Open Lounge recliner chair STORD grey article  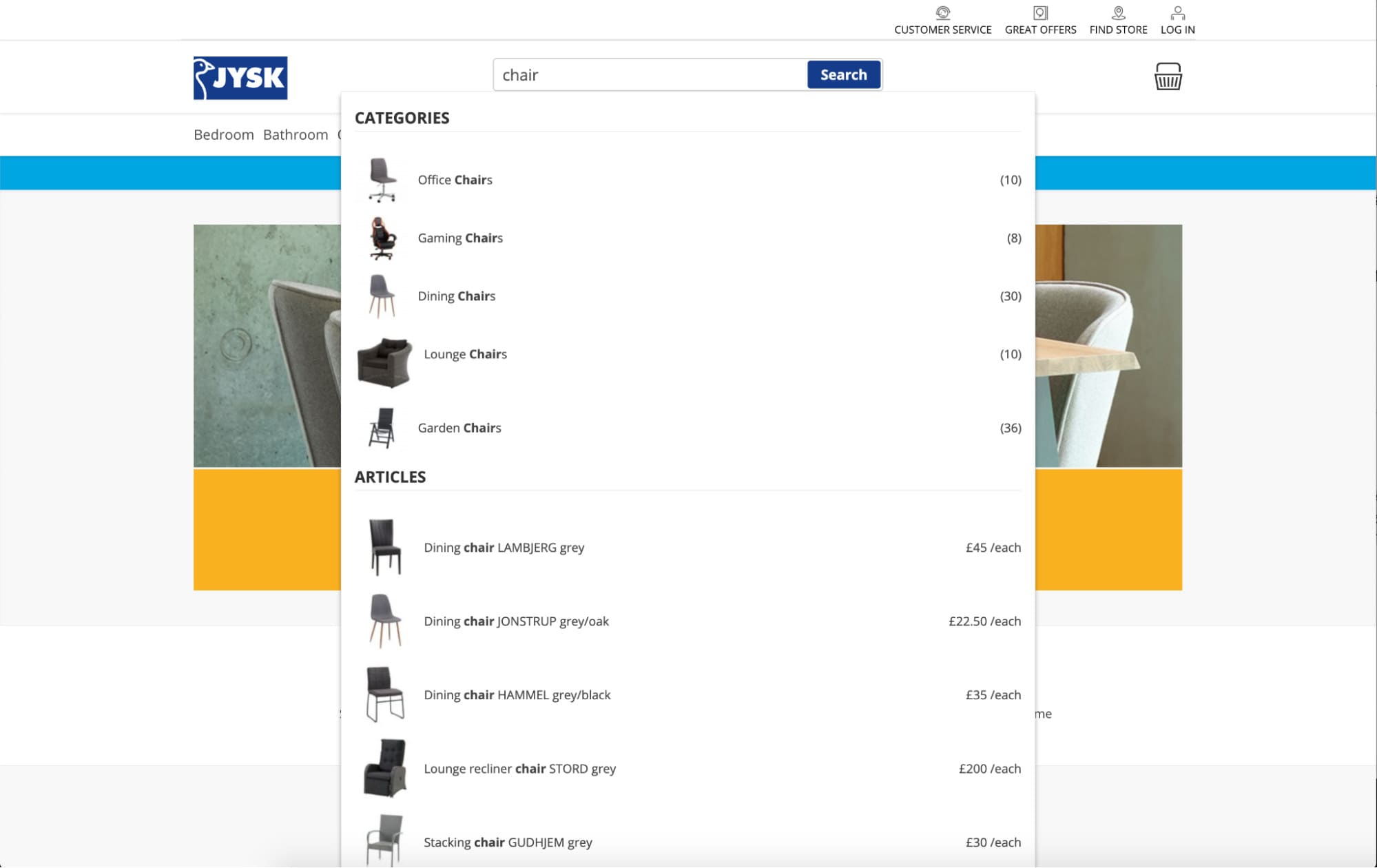pos(687,769)
